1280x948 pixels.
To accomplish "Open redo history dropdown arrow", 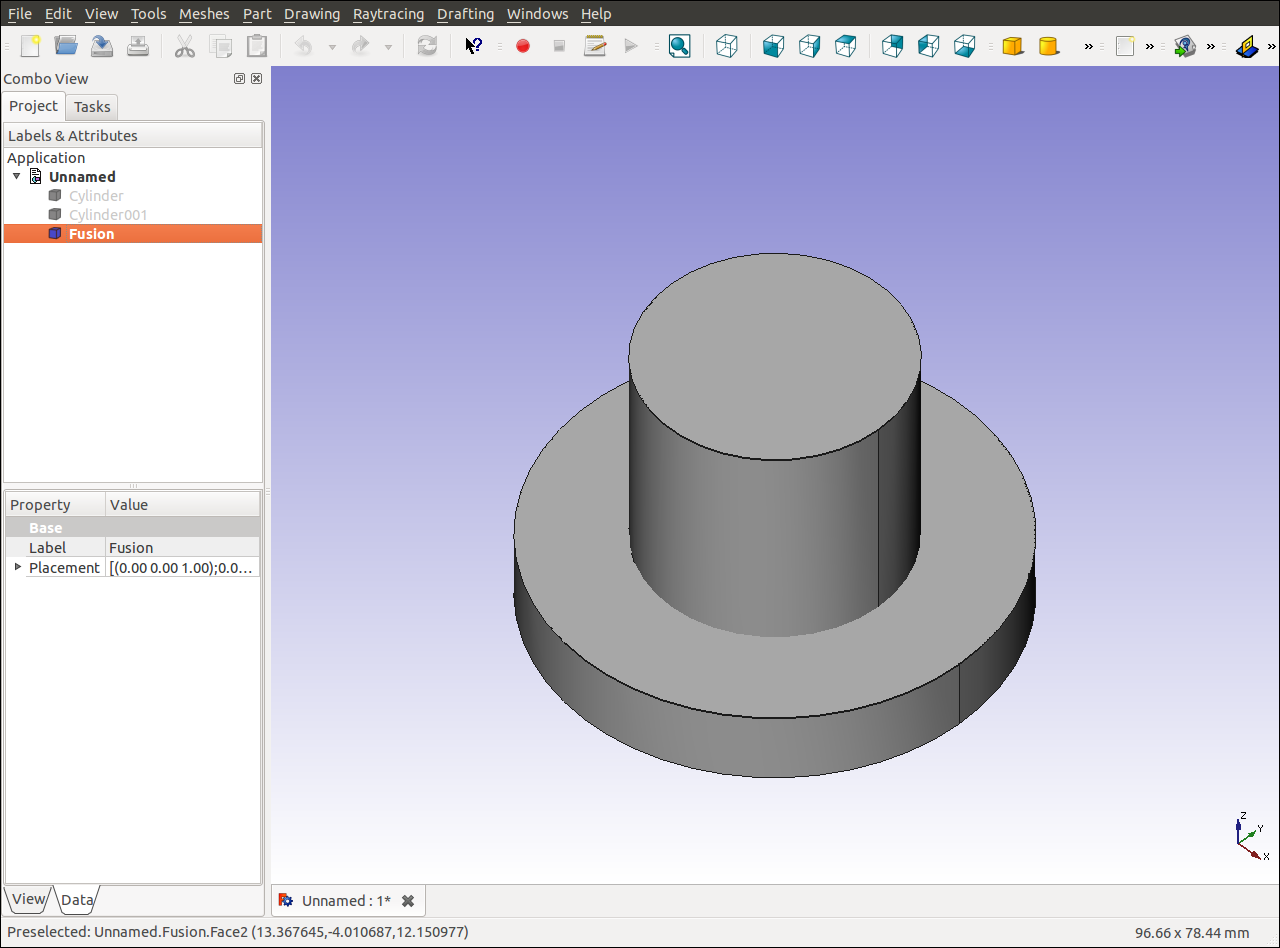I will point(388,47).
